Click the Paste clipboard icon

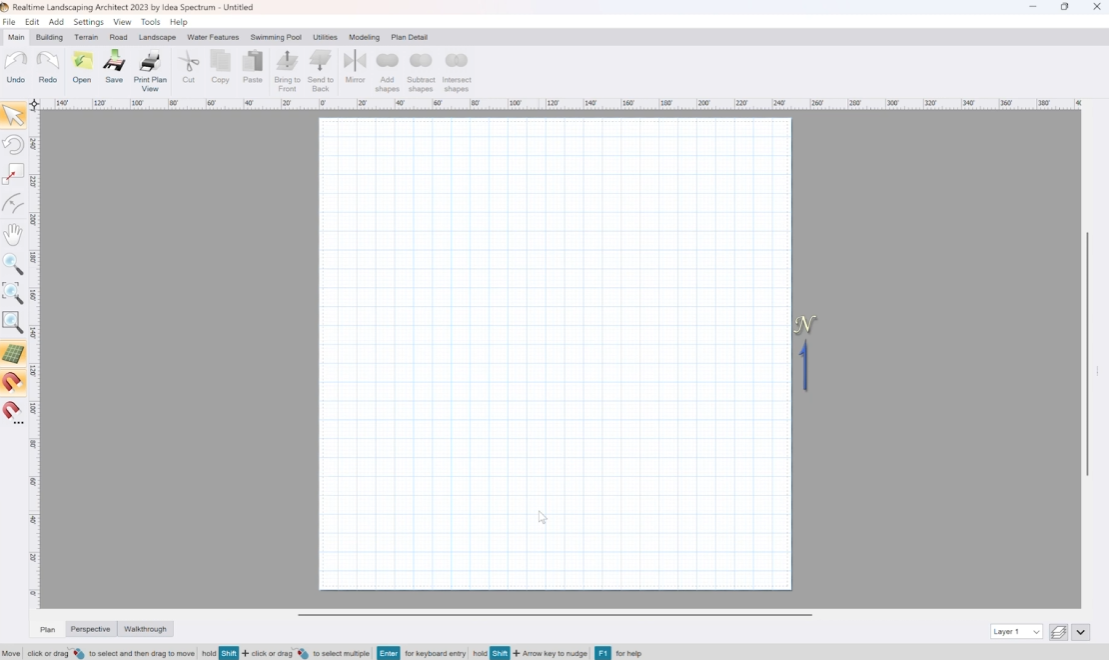pyautogui.click(x=252, y=68)
